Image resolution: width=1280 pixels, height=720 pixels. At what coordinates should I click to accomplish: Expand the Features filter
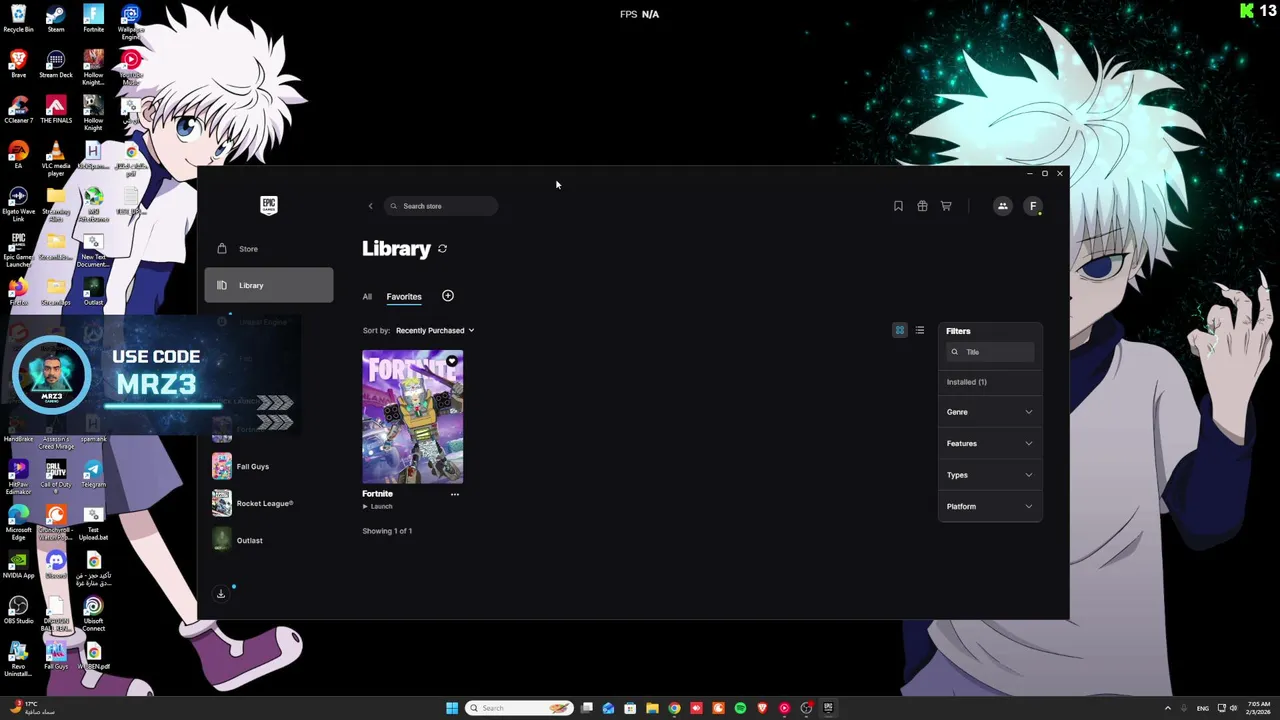(x=990, y=443)
